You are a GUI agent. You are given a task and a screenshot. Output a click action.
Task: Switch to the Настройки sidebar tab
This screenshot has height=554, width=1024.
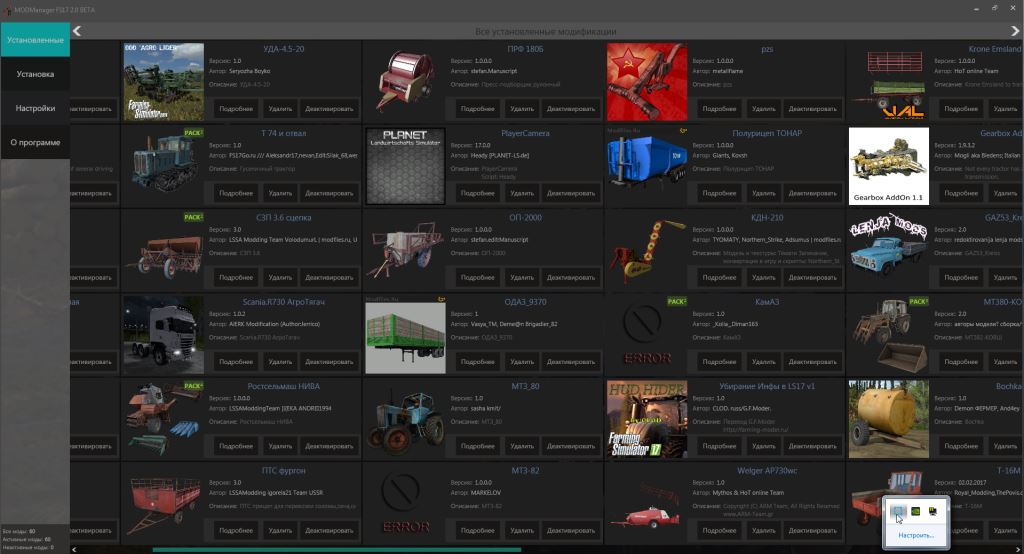point(35,108)
